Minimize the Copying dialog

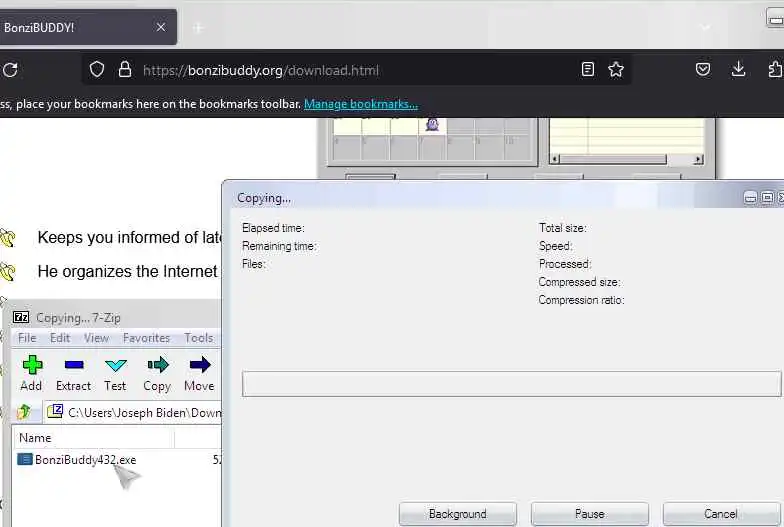pos(750,198)
